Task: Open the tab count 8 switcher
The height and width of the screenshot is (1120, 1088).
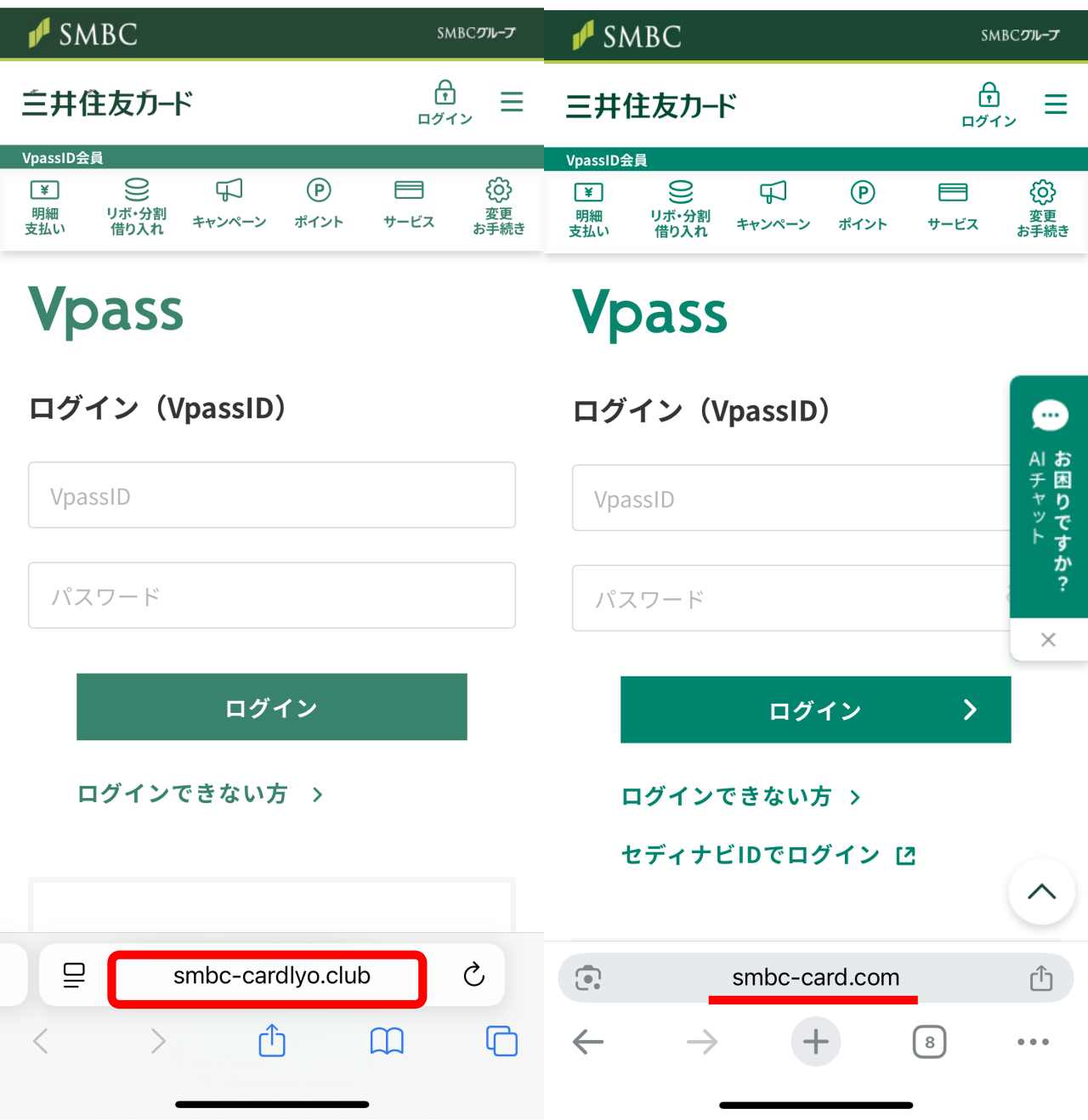Action: coord(929,1042)
